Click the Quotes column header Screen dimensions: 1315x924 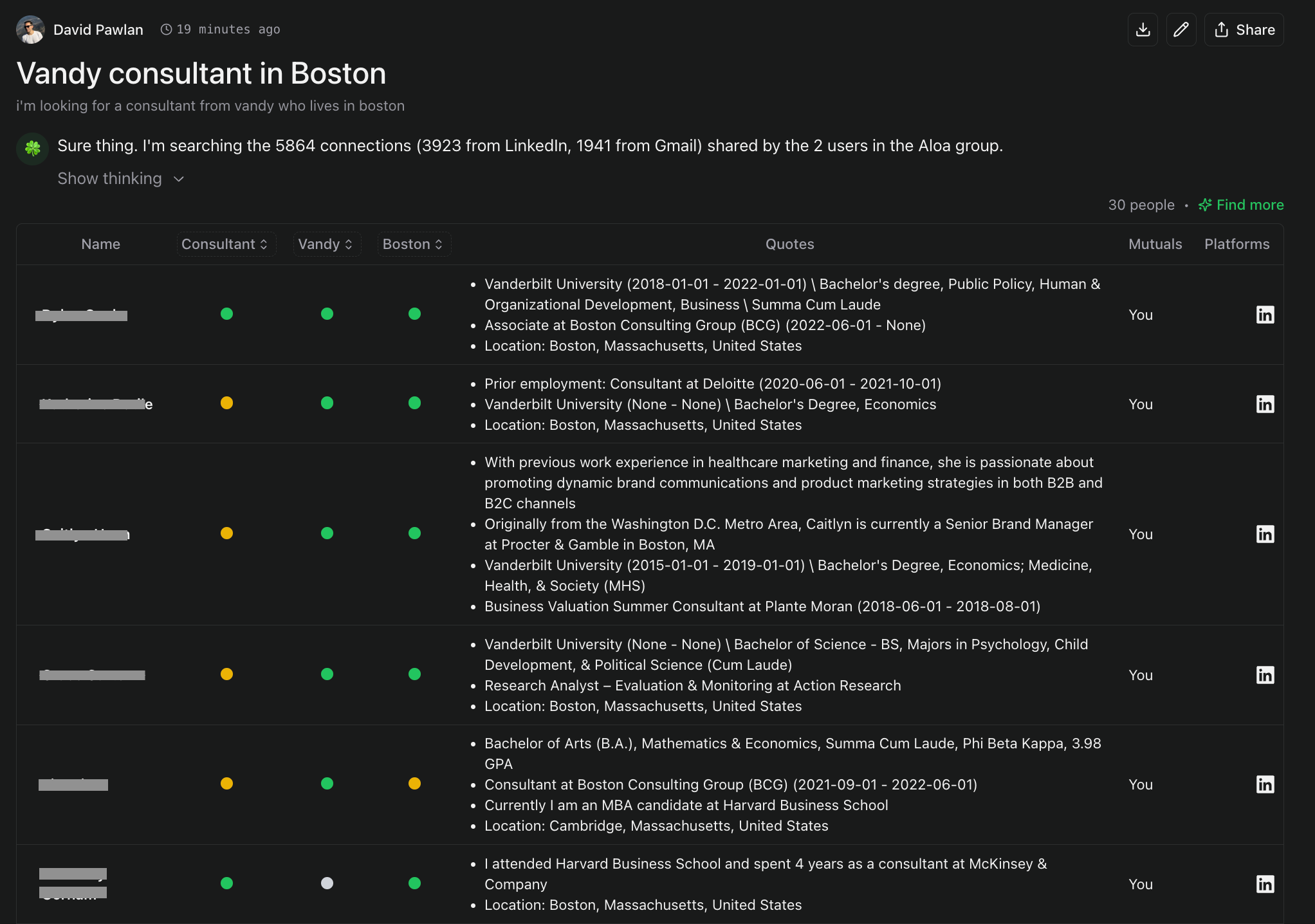click(789, 245)
